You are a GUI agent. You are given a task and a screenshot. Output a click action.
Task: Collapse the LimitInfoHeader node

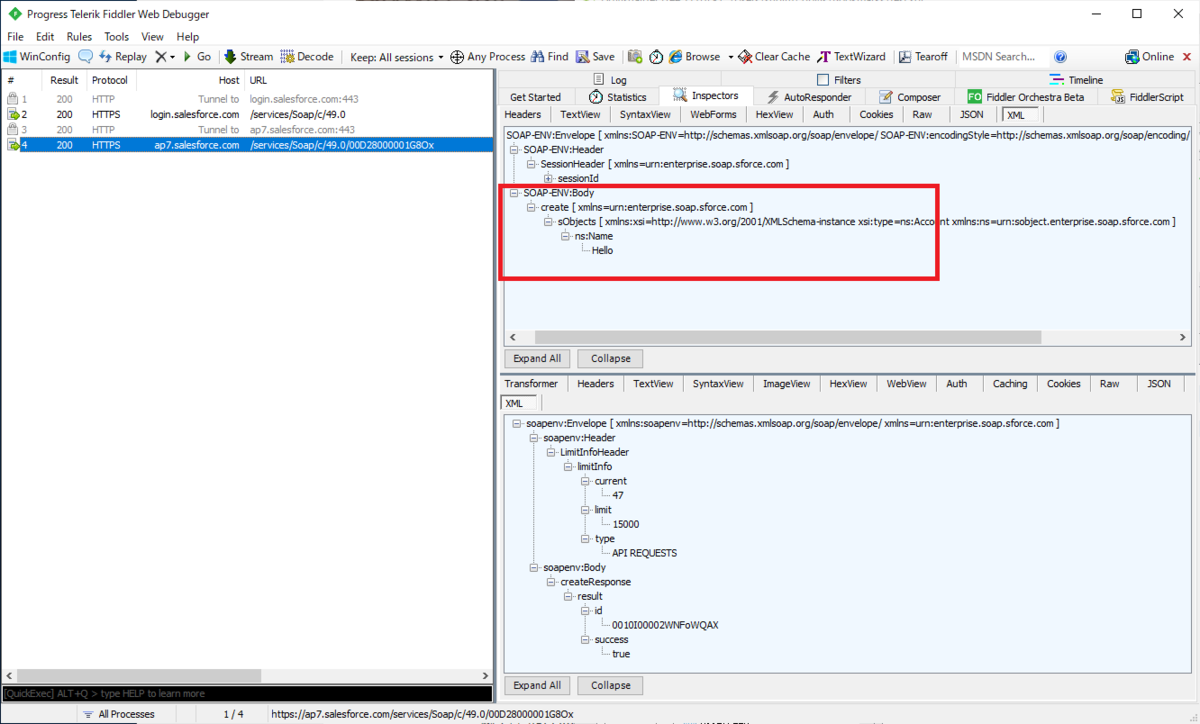point(550,452)
